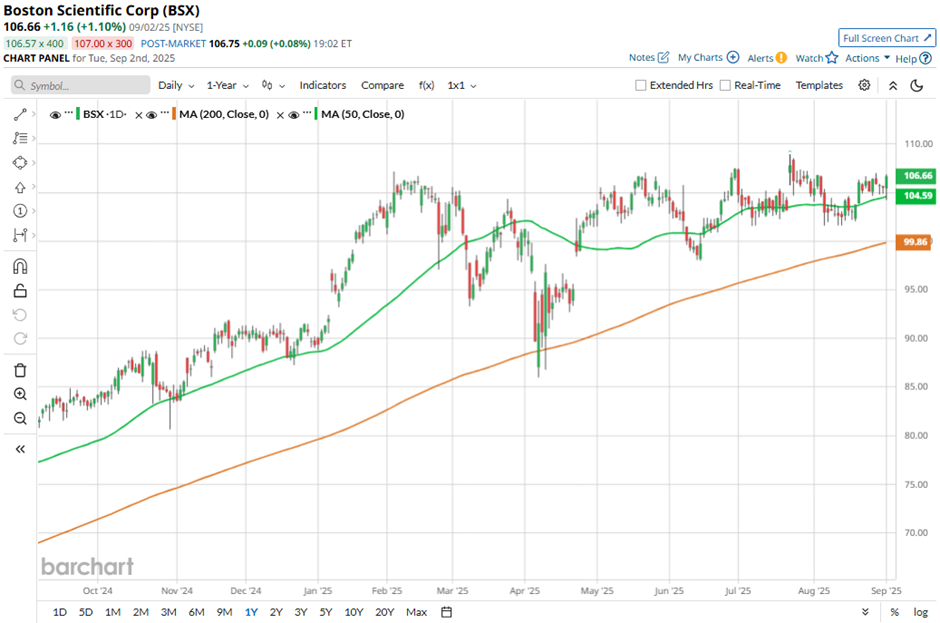Expand trend line tool options arrow
The width and height of the screenshot is (940, 623).
(34, 114)
